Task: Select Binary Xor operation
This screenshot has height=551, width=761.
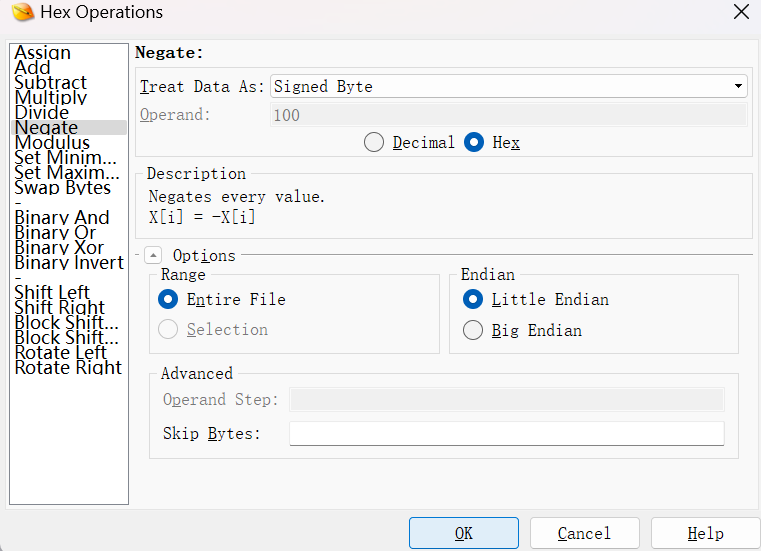Action: [59, 248]
